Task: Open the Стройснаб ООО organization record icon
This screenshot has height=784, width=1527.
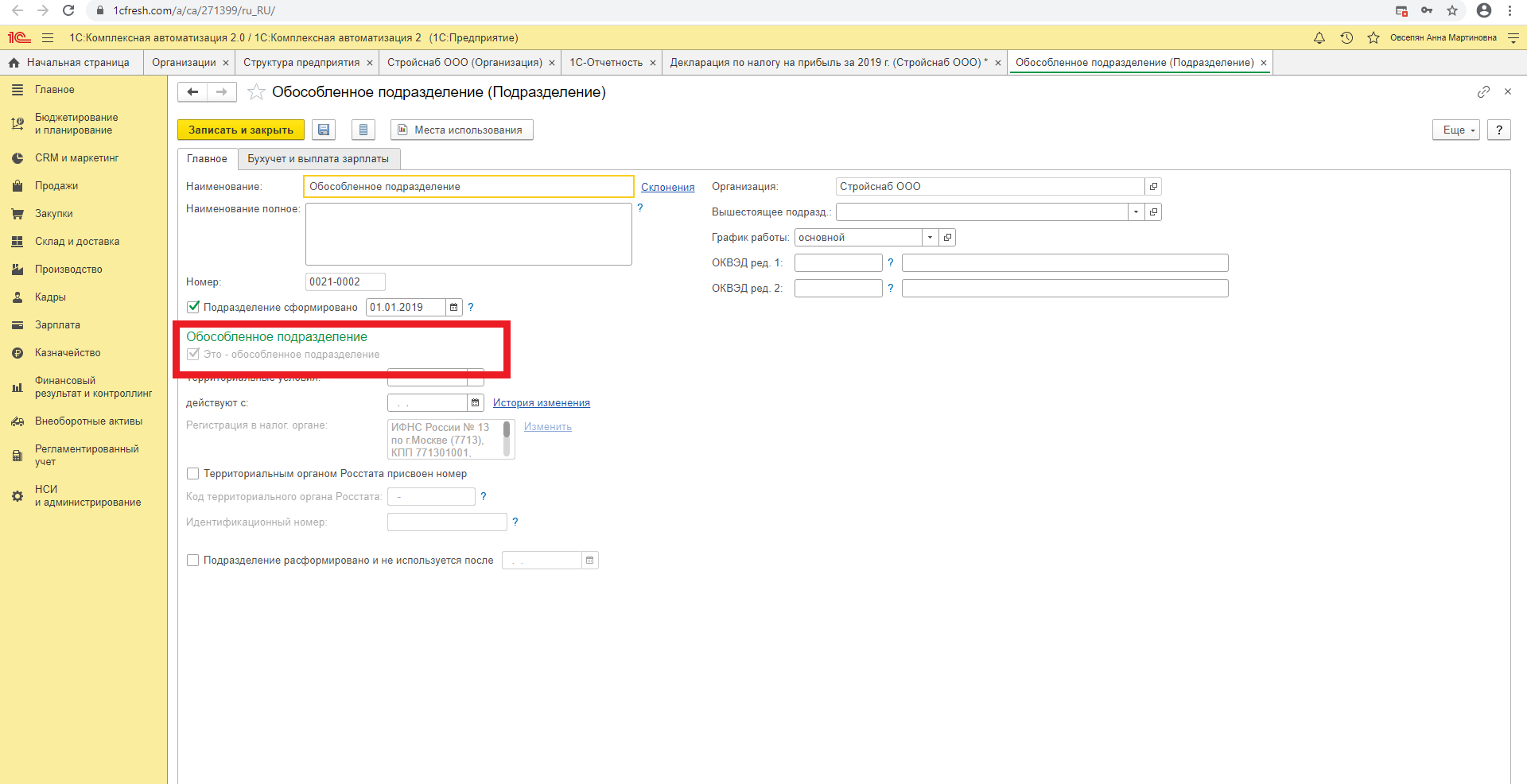Action: pyautogui.click(x=1153, y=187)
